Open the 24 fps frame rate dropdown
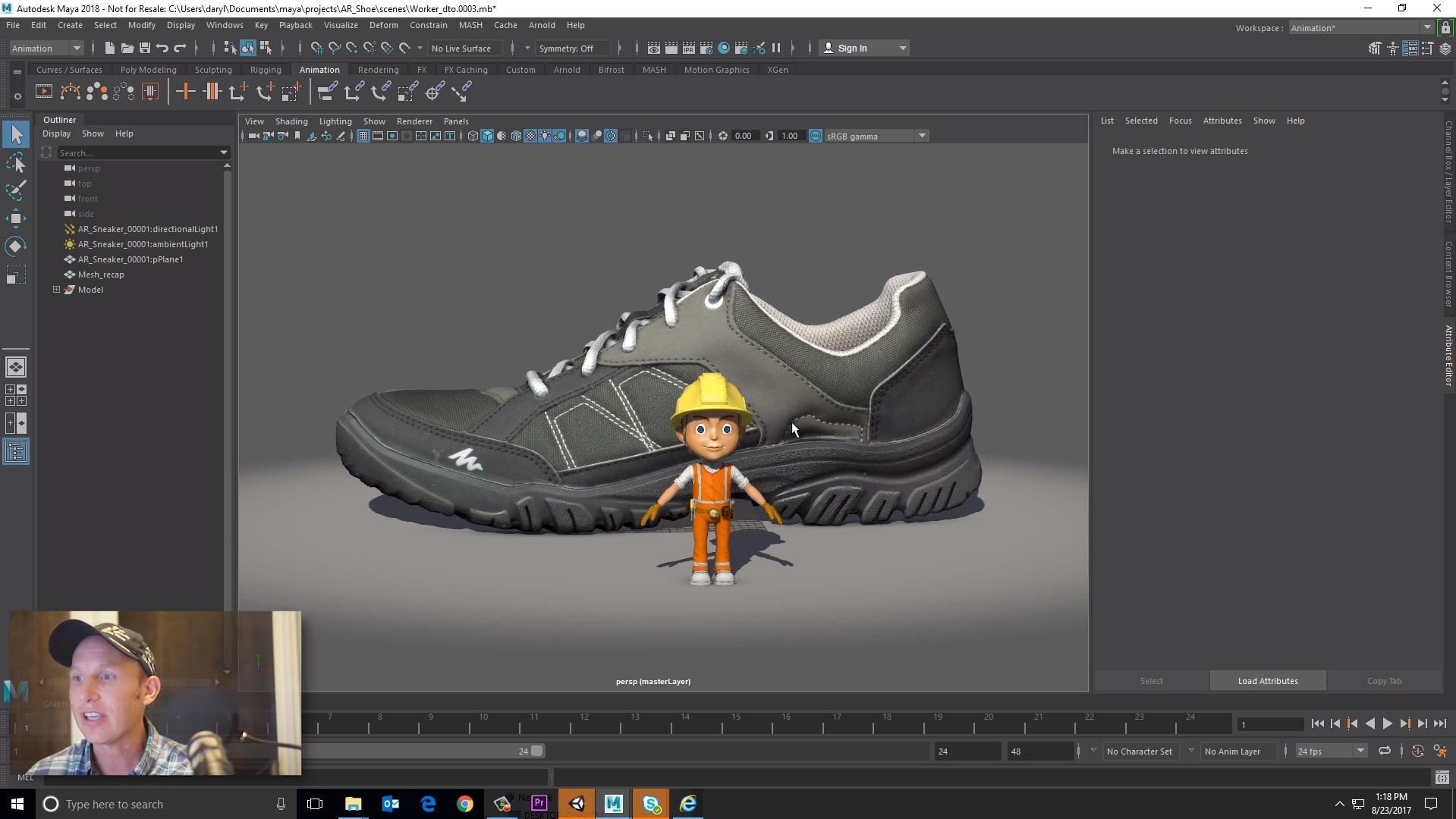1456x819 pixels. pyautogui.click(x=1331, y=751)
